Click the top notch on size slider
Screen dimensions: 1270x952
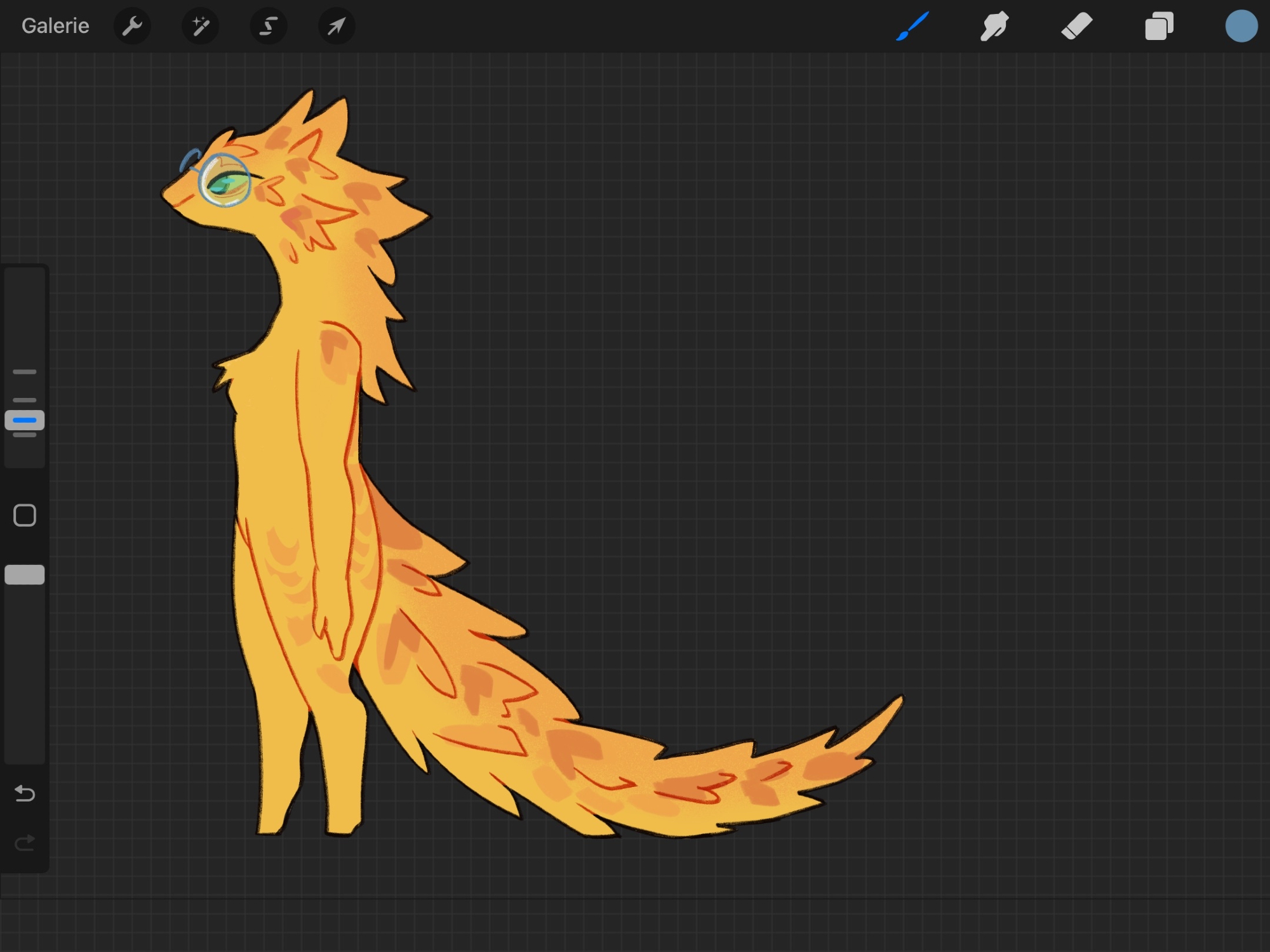pos(25,372)
